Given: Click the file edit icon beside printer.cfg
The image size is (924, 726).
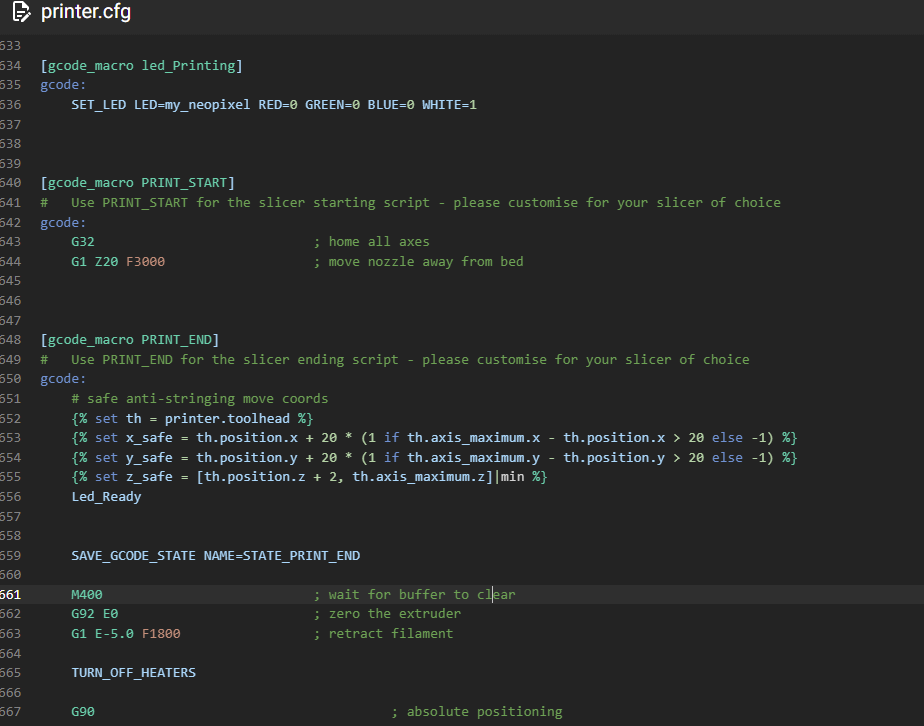Looking at the screenshot, I should (22, 12).
